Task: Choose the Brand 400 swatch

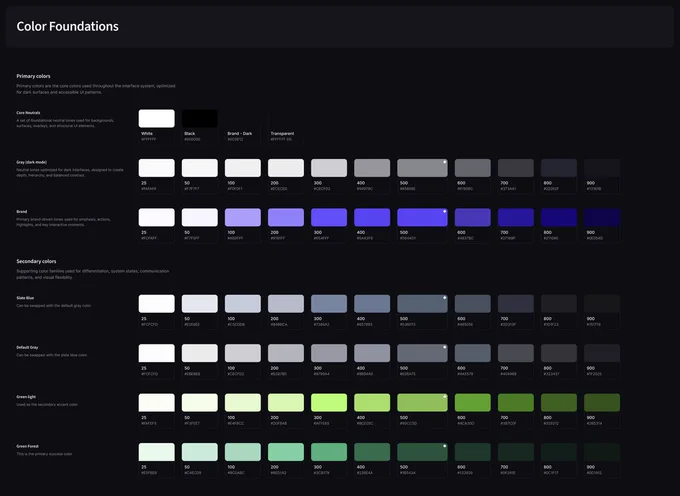Action: [372, 217]
